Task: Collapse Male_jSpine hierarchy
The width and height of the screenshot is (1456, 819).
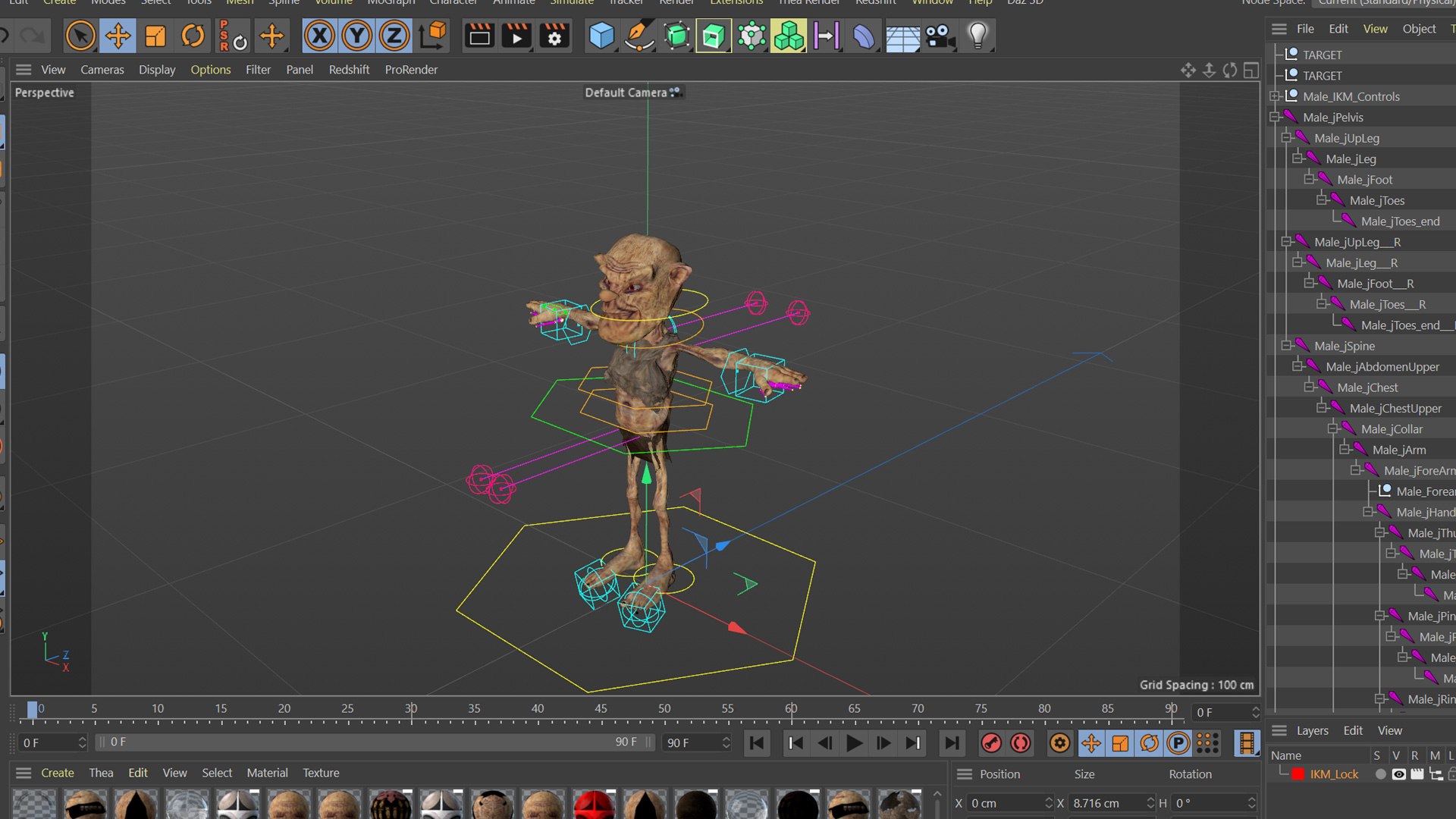Action: point(1287,346)
